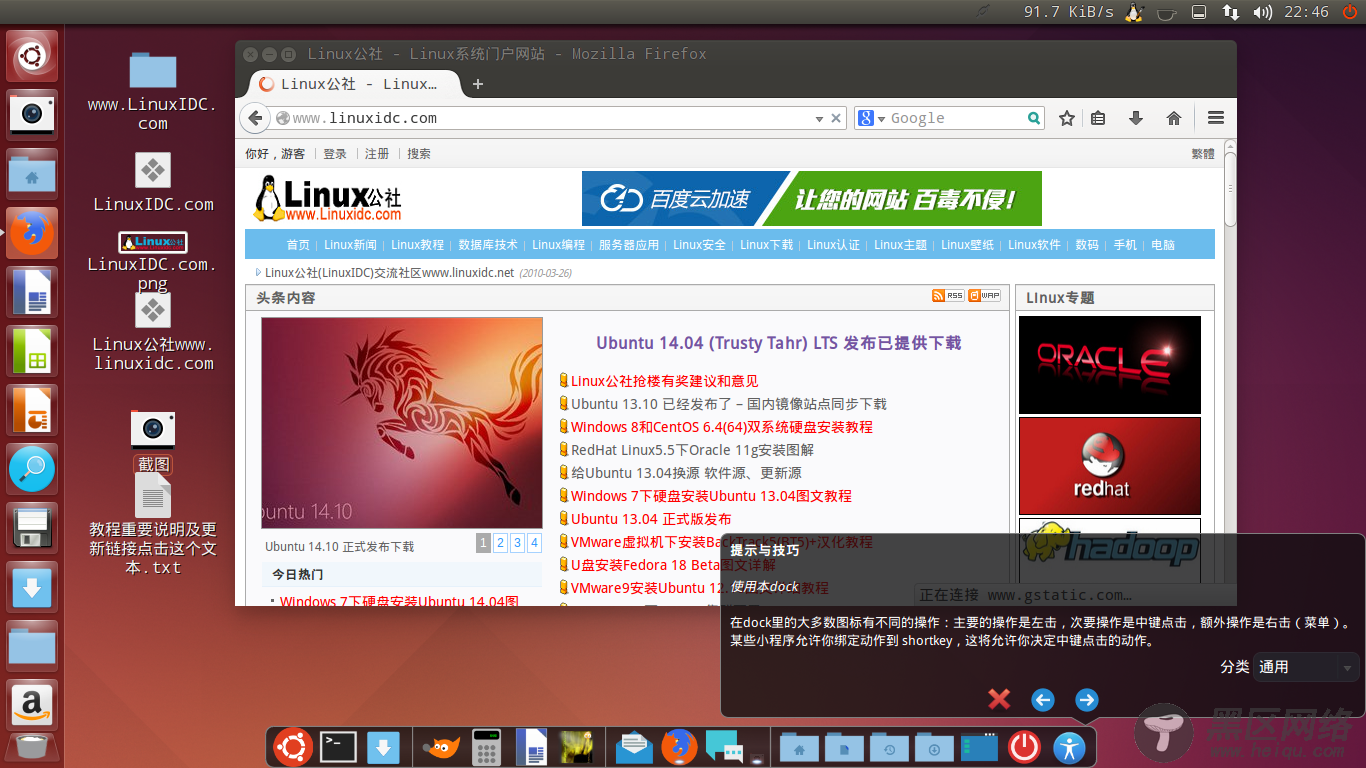
Task: Open the 分类 category dropdown
Action: (x=1306, y=667)
